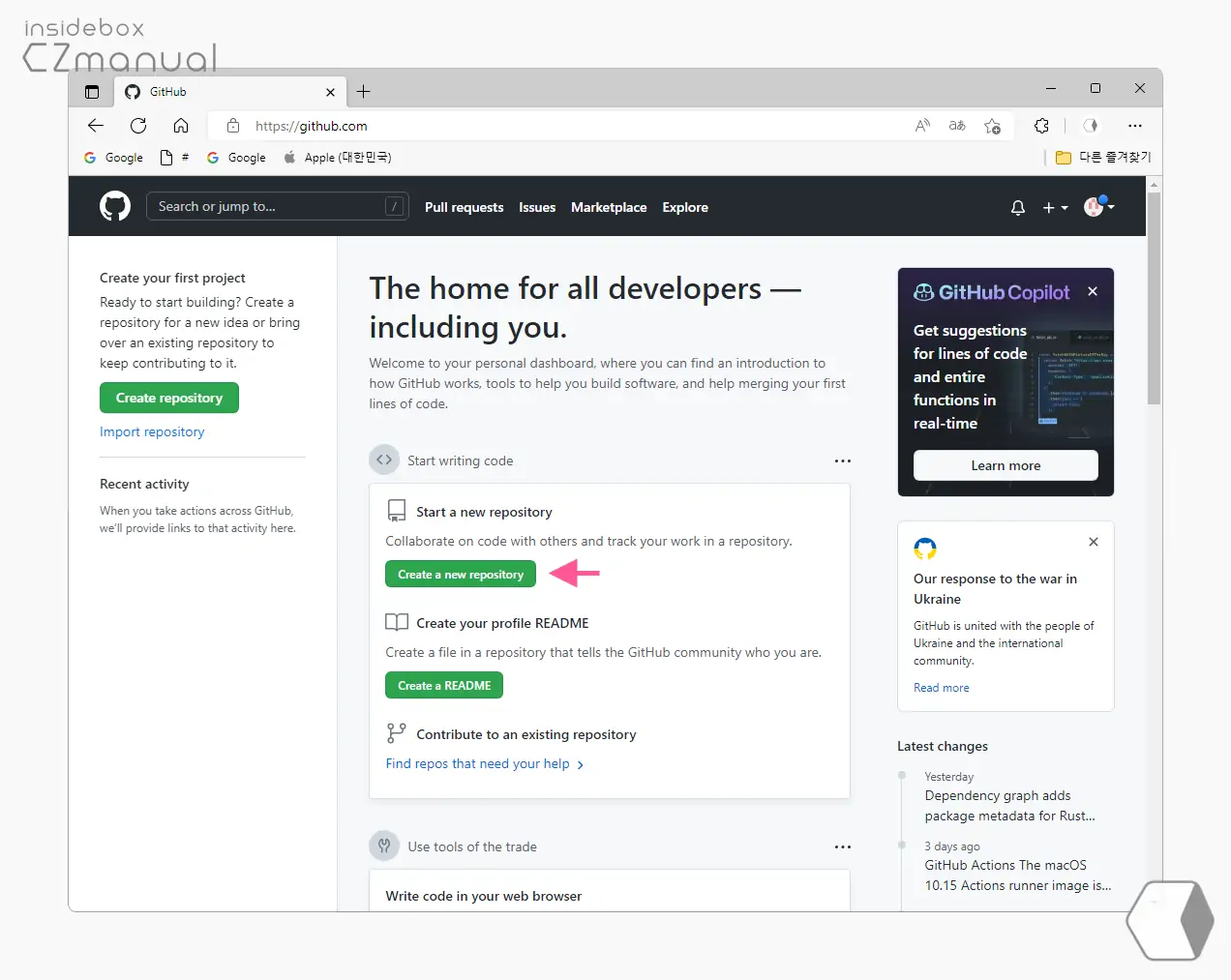1231x980 pixels.
Task: Open Dependency graph adds package metadata changelog entry
Action: point(1010,806)
